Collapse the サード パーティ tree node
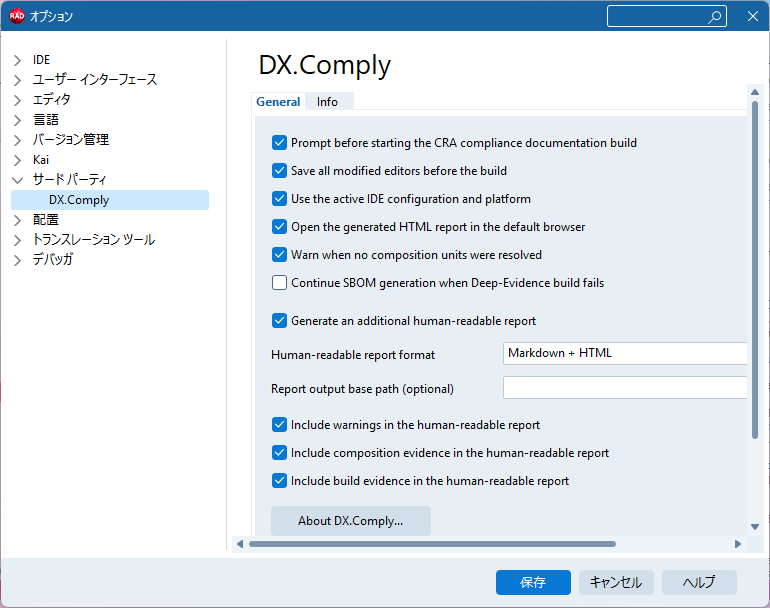This screenshot has height=608, width=770. point(17,180)
